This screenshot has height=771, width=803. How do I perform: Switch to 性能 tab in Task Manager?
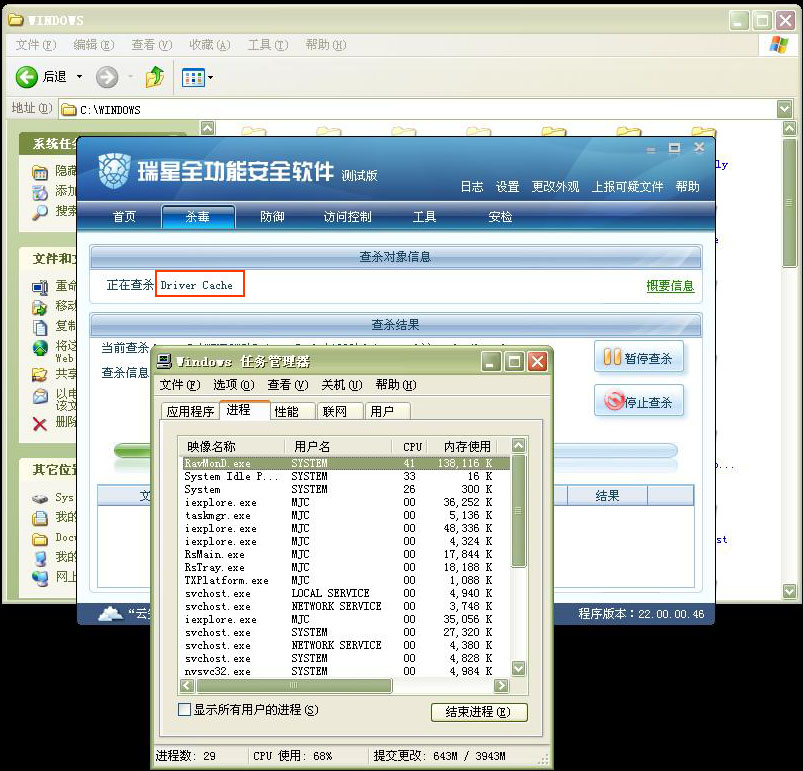(x=291, y=412)
